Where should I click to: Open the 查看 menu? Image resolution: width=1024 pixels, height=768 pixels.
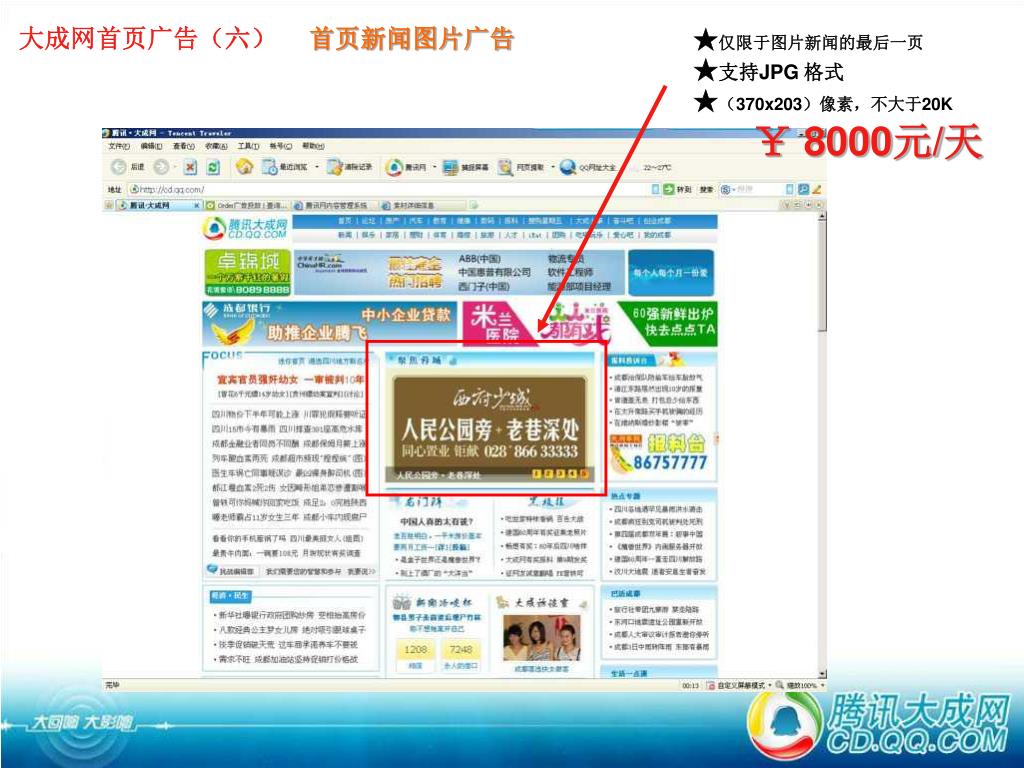tap(184, 146)
